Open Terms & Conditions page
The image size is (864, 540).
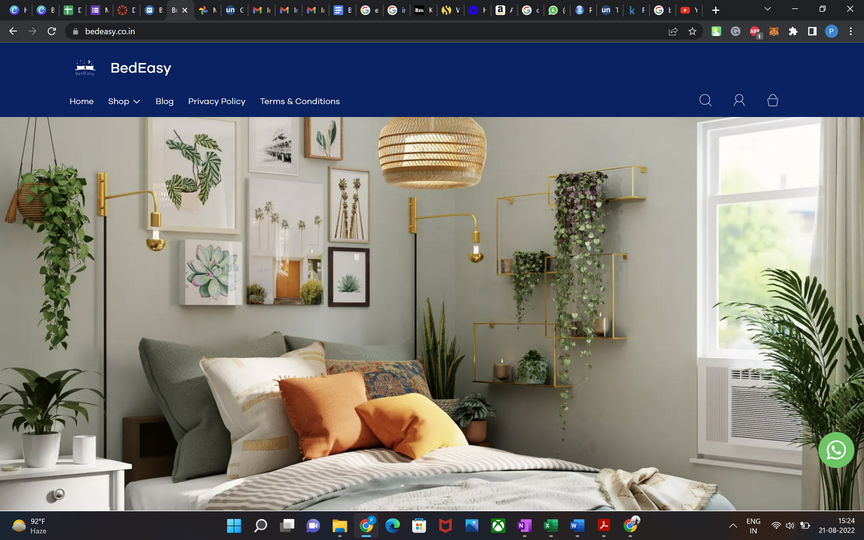click(300, 101)
